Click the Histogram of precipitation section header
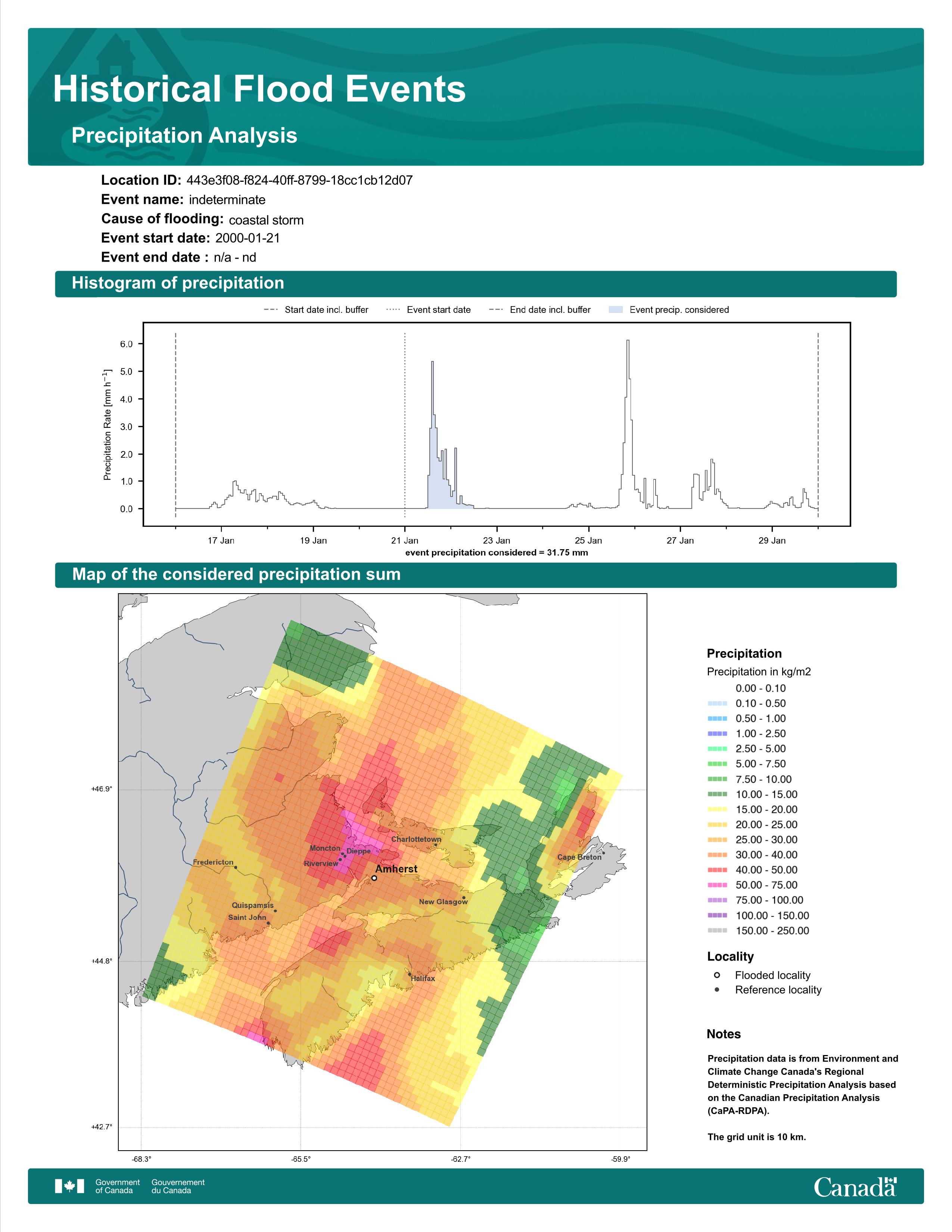Image resolution: width=952 pixels, height=1232 pixels. click(178, 283)
